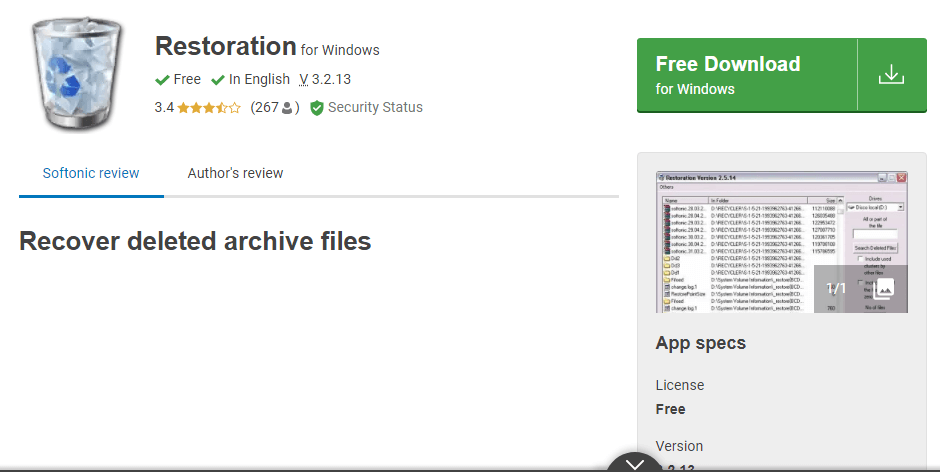Switch to the Author's review tab

pos(235,173)
